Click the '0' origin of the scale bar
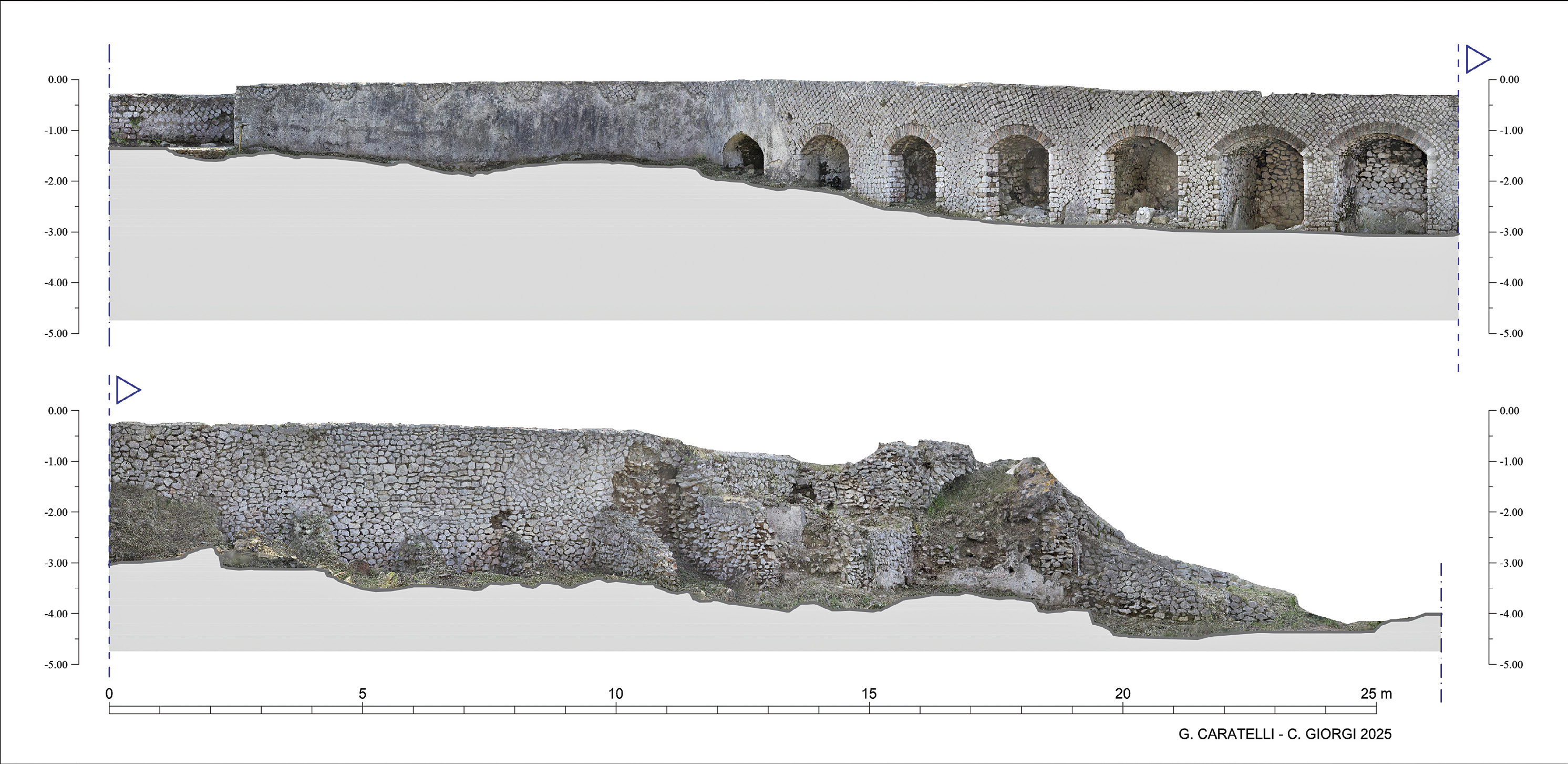 109,694
